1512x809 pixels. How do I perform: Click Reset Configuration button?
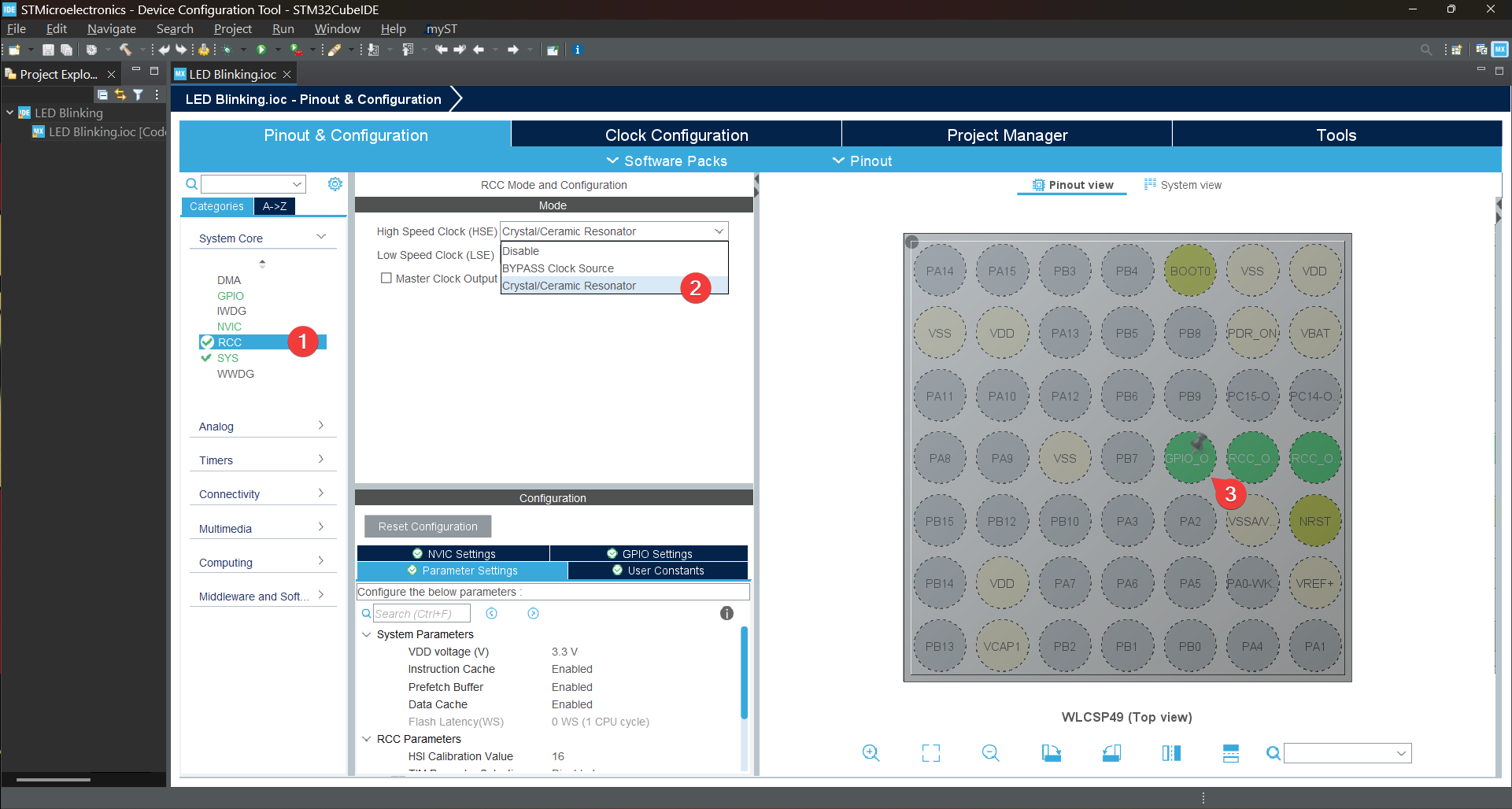[427, 526]
